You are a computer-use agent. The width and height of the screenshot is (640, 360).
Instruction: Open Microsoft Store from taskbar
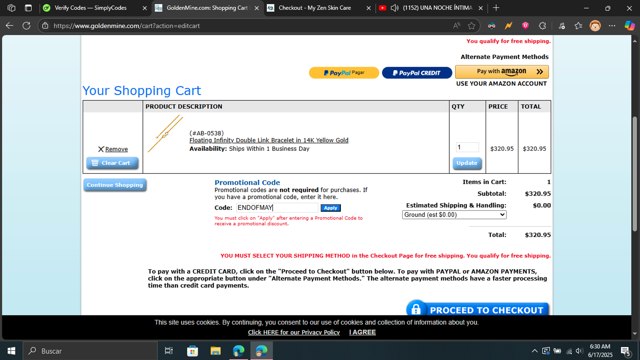(192, 351)
